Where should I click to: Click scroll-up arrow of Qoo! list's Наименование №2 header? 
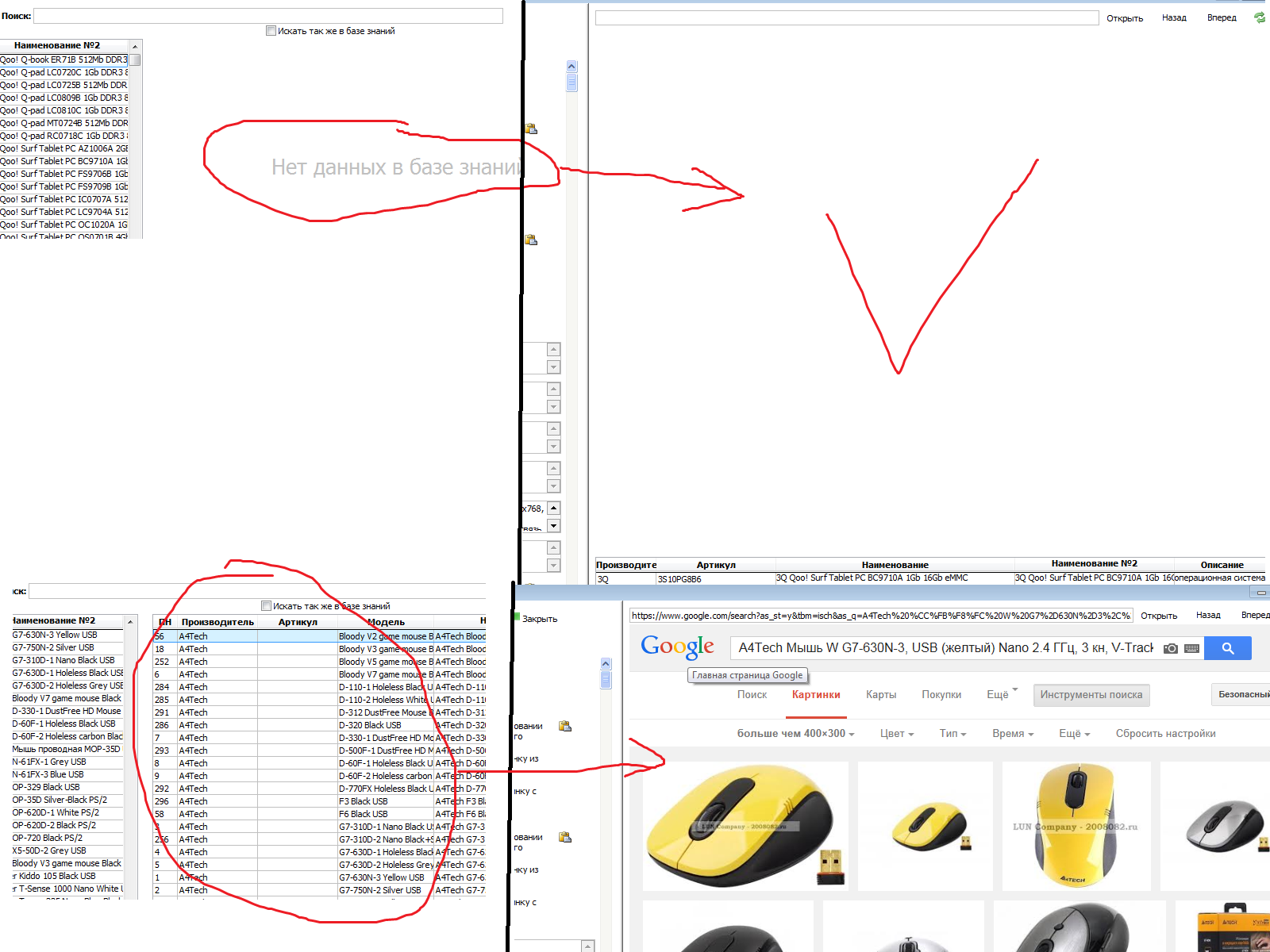tap(135, 47)
